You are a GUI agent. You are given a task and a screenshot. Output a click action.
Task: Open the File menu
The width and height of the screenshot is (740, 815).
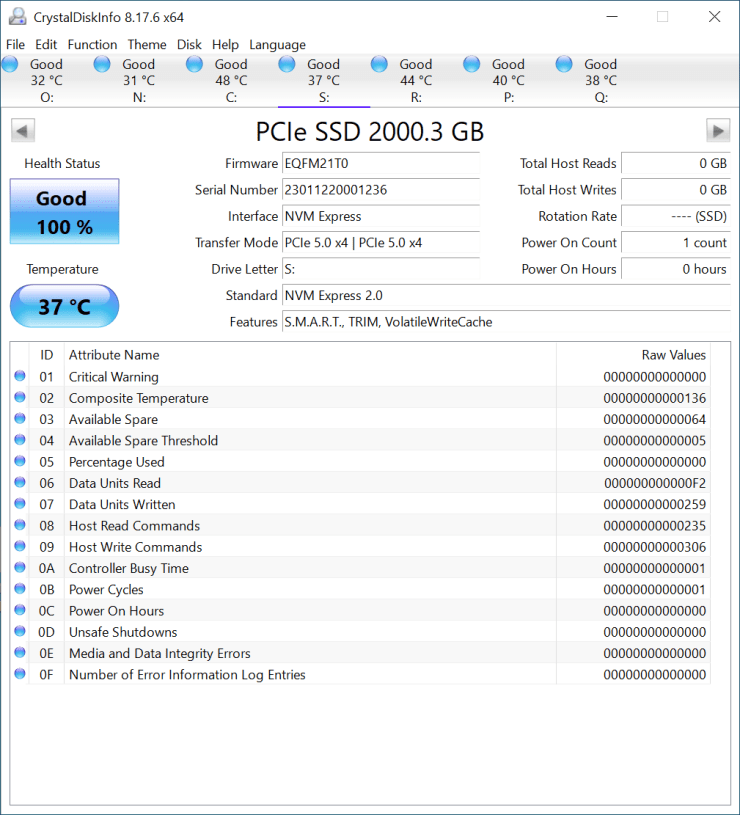(15, 45)
